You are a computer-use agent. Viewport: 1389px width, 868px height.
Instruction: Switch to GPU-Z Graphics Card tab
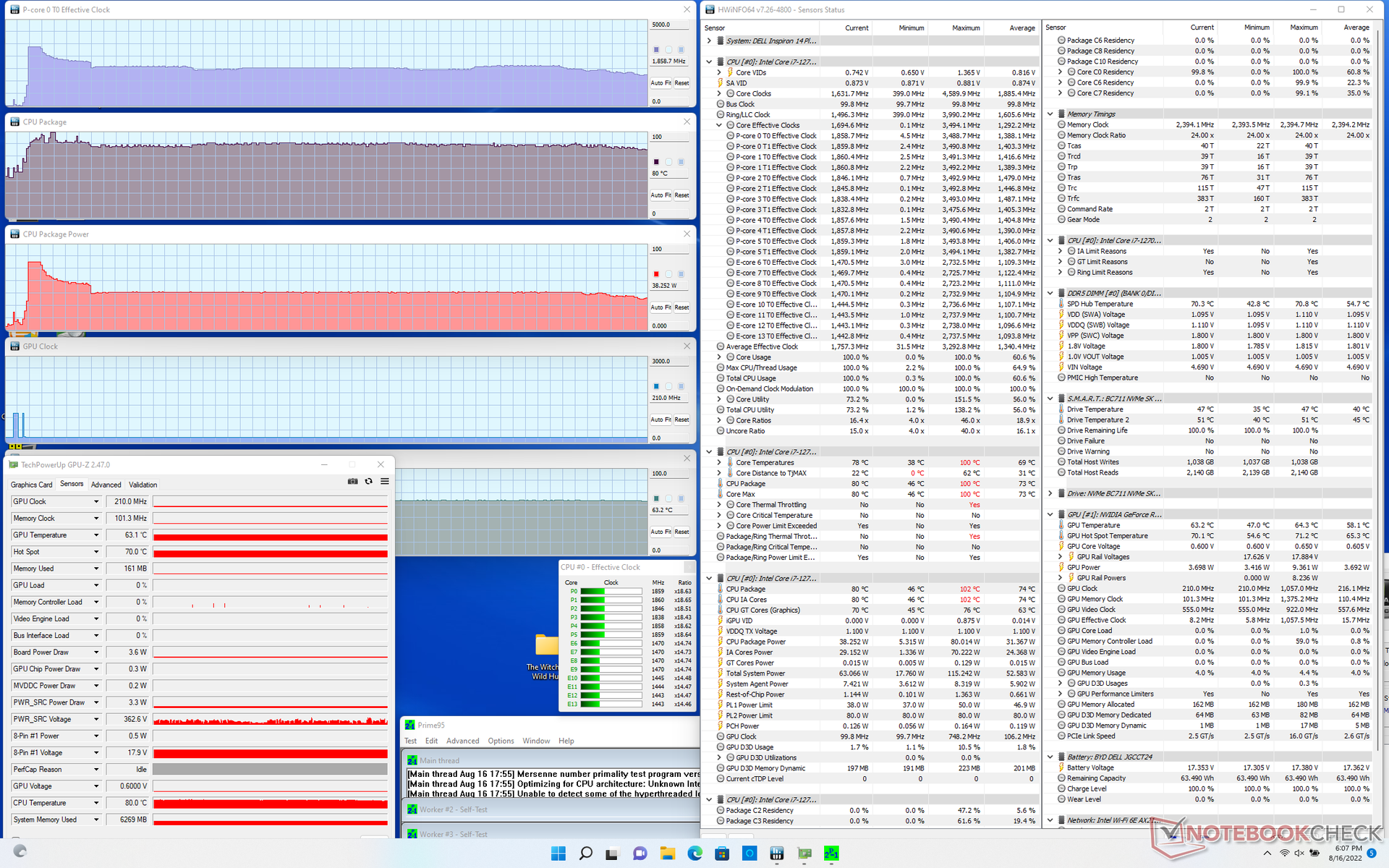click(x=31, y=485)
